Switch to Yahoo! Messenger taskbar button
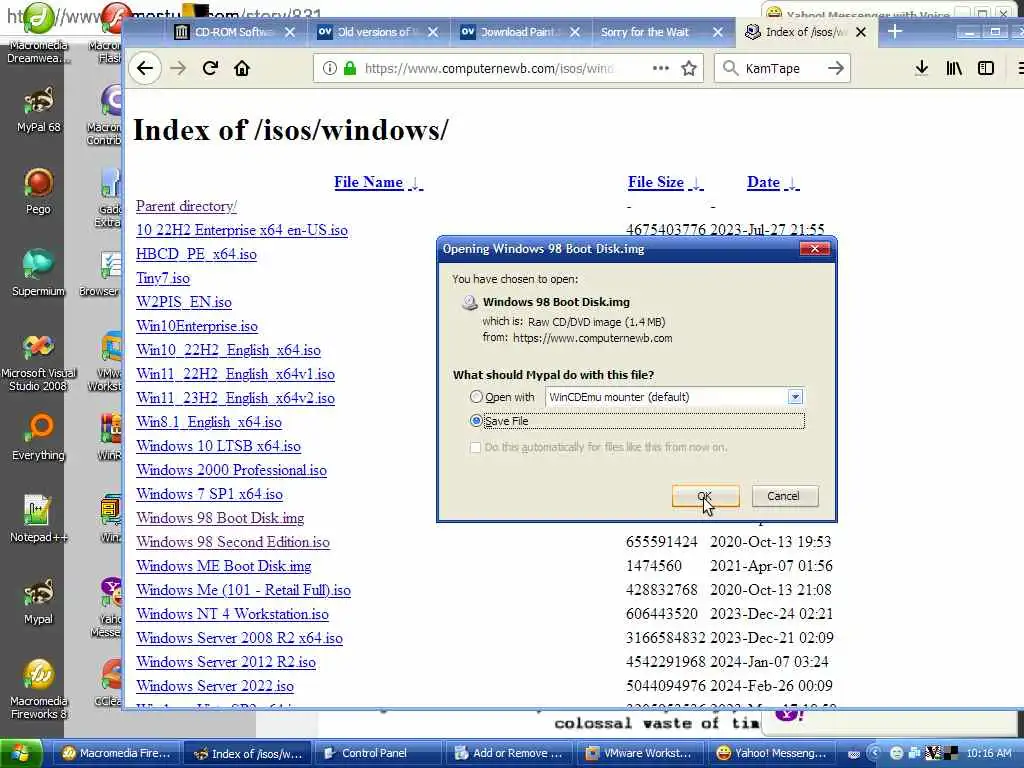 point(773,753)
